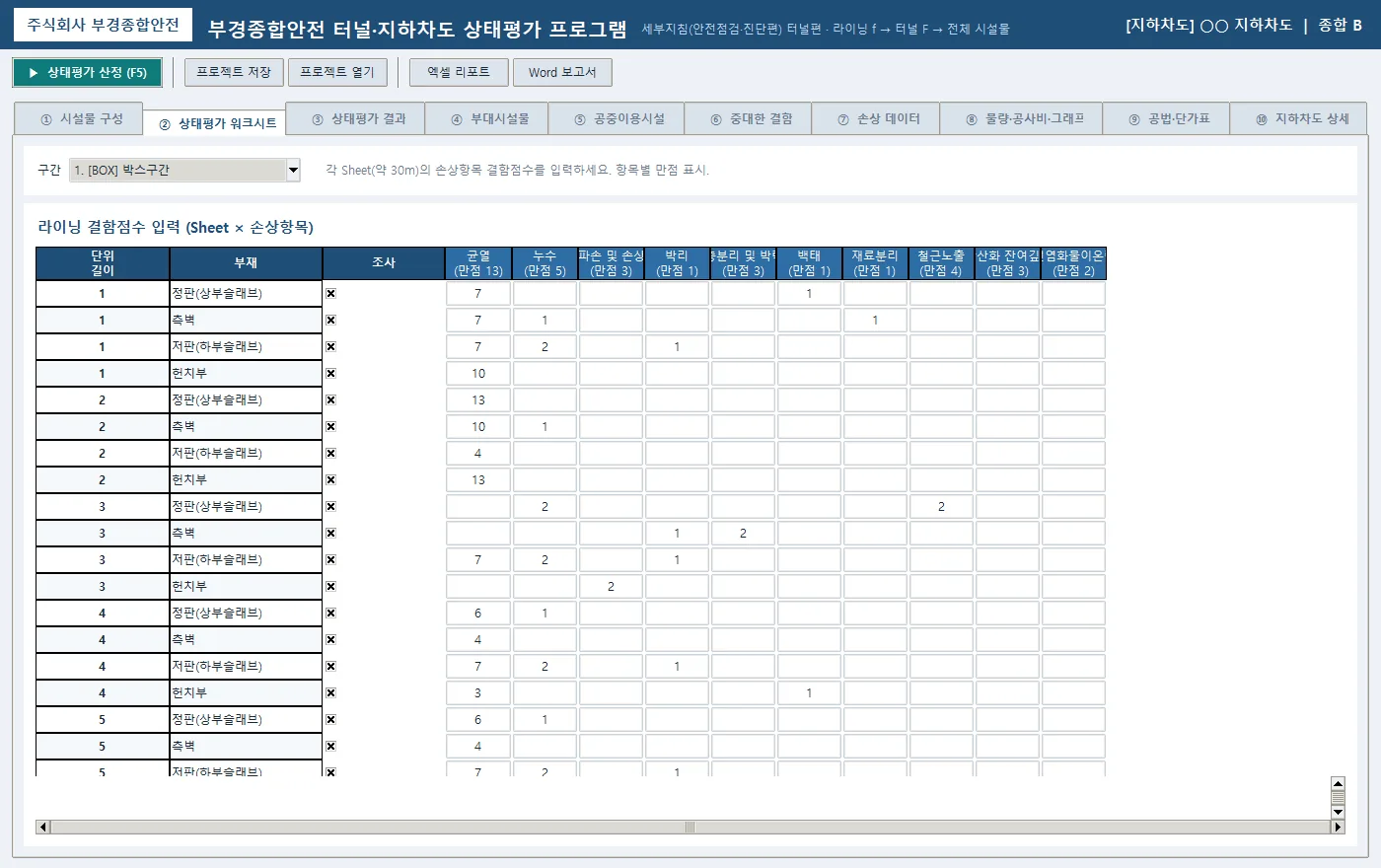Viewport: 1381px width, 868px height.
Task: Run 상태평가 산정 (F5) calculation
Action: tap(87, 72)
